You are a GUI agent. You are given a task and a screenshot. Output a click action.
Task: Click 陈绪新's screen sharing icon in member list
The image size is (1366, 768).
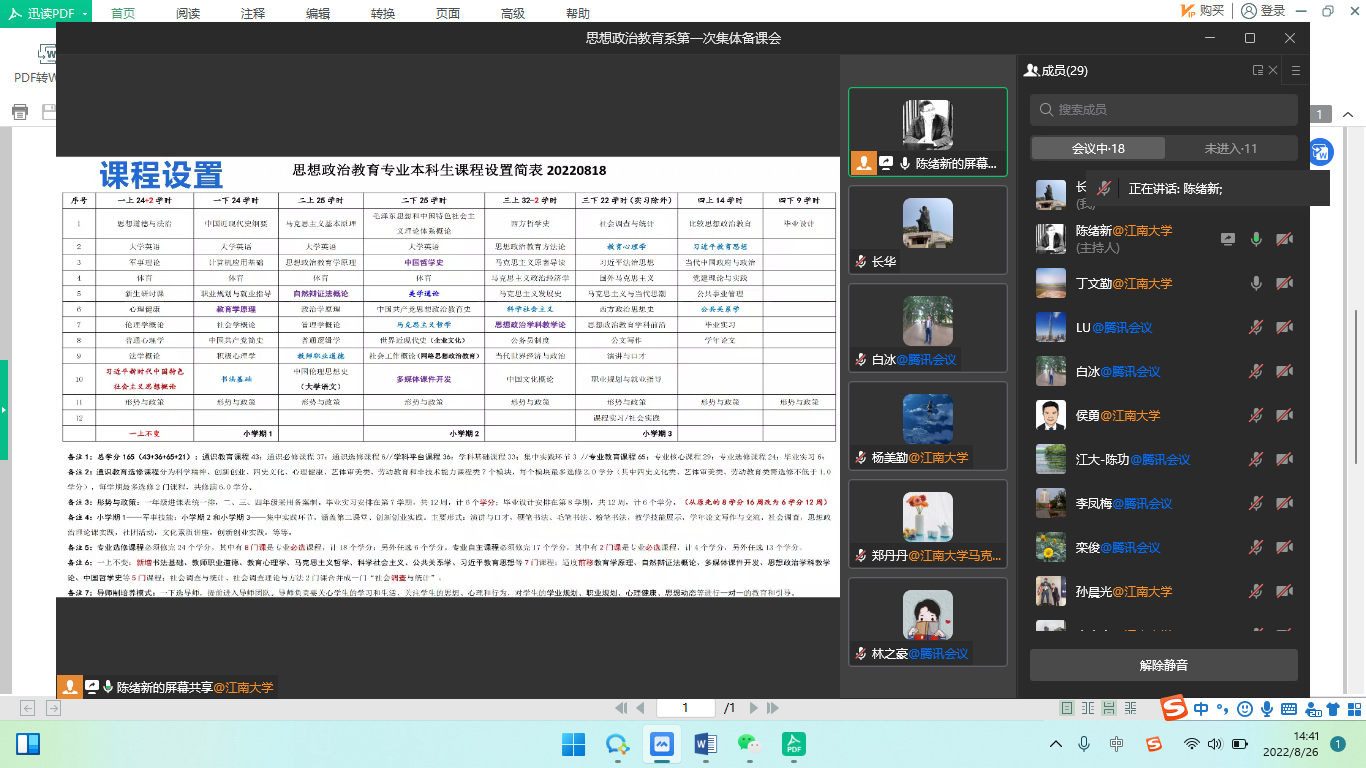pos(1228,240)
